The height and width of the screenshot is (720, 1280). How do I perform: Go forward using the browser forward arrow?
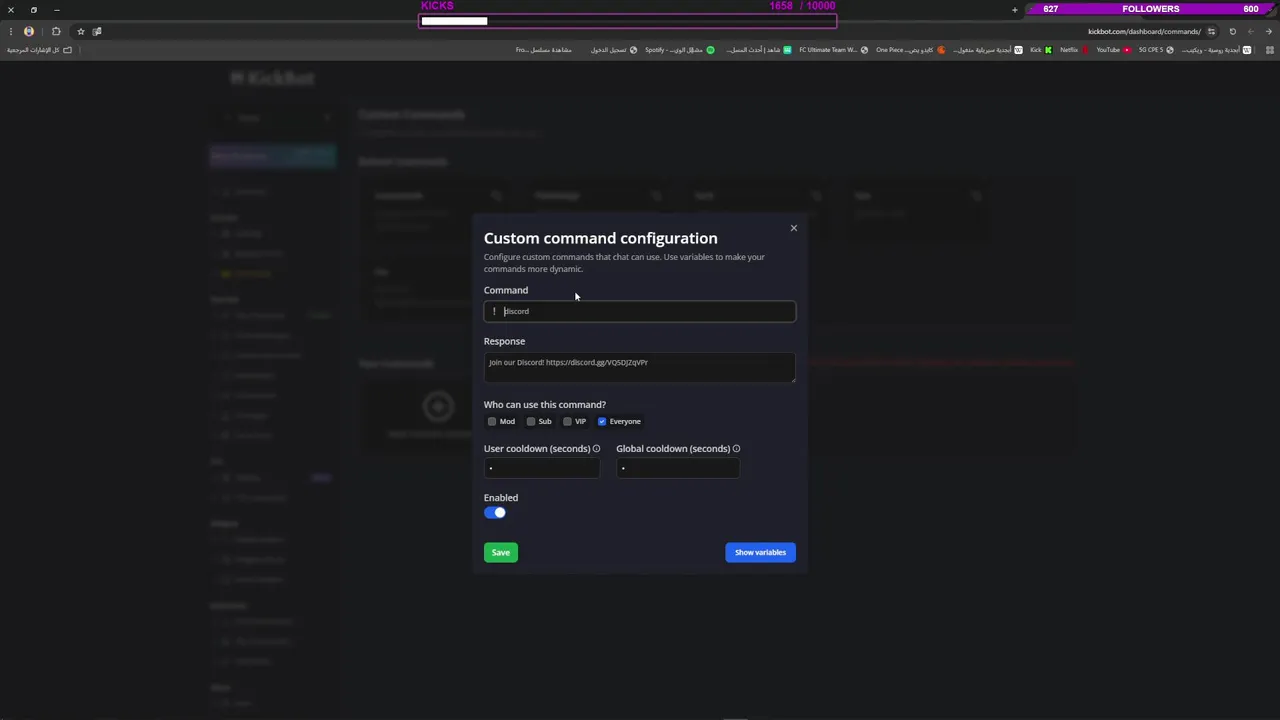[1250, 31]
